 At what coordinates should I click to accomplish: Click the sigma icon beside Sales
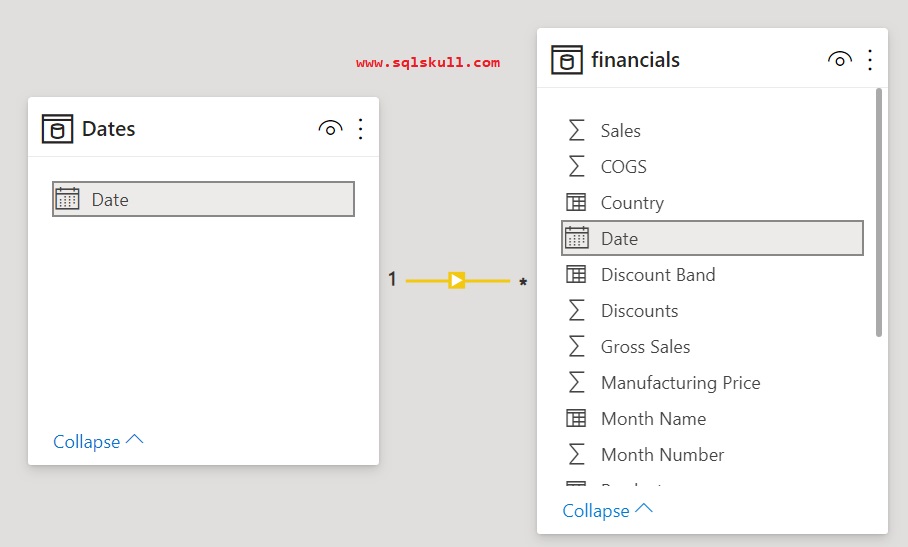point(576,131)
